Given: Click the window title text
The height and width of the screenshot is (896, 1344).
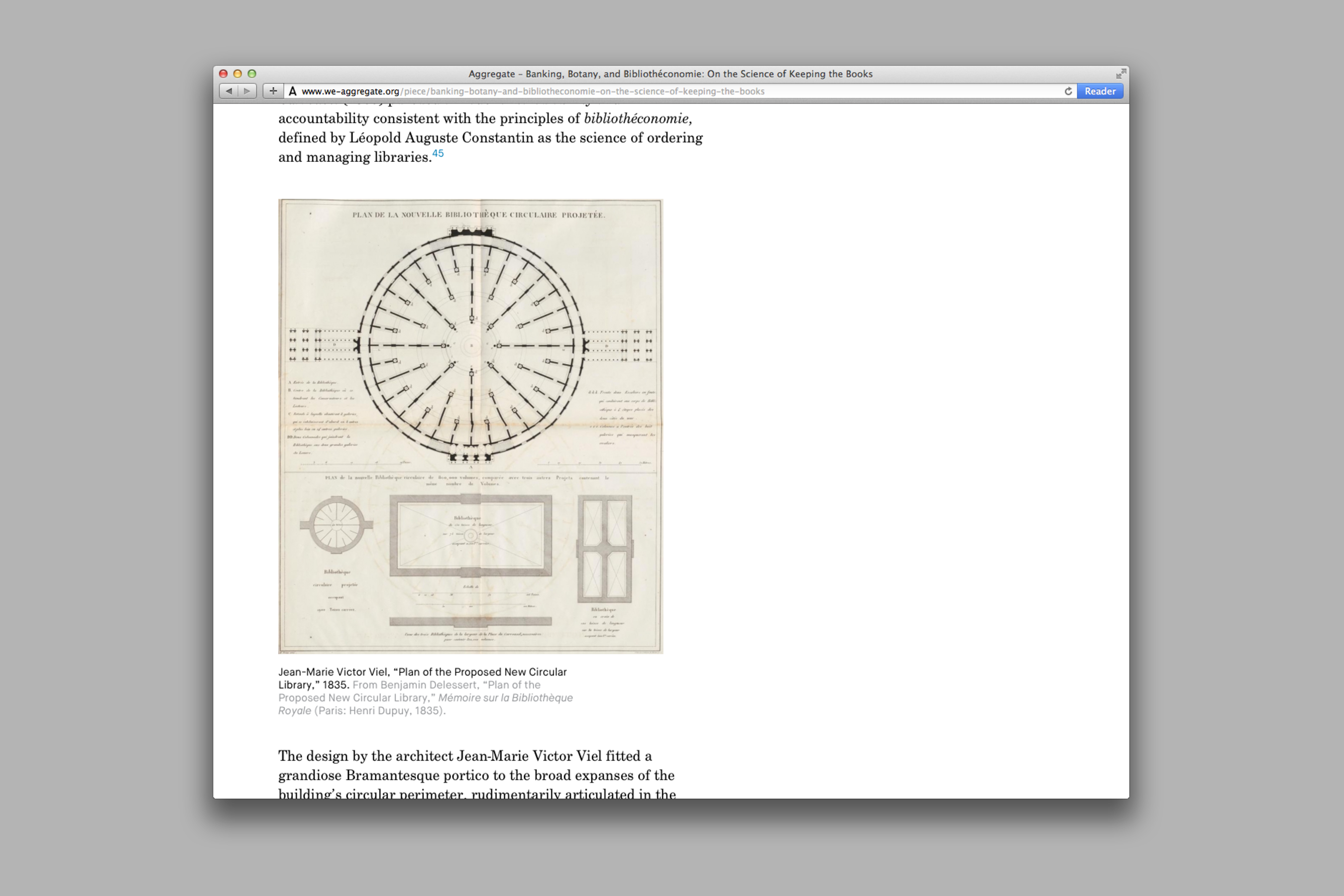Looking at the screenshot, I should [x=671, y=74].
